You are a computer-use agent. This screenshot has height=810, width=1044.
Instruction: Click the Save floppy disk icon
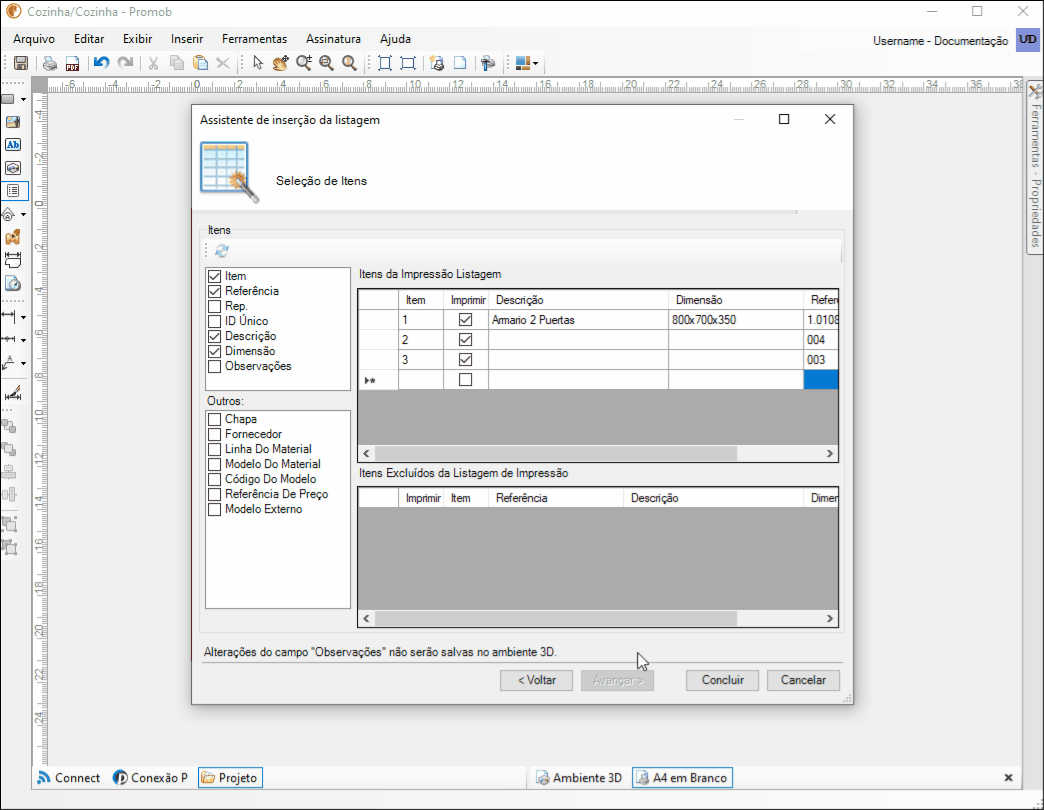pos(21,63)
